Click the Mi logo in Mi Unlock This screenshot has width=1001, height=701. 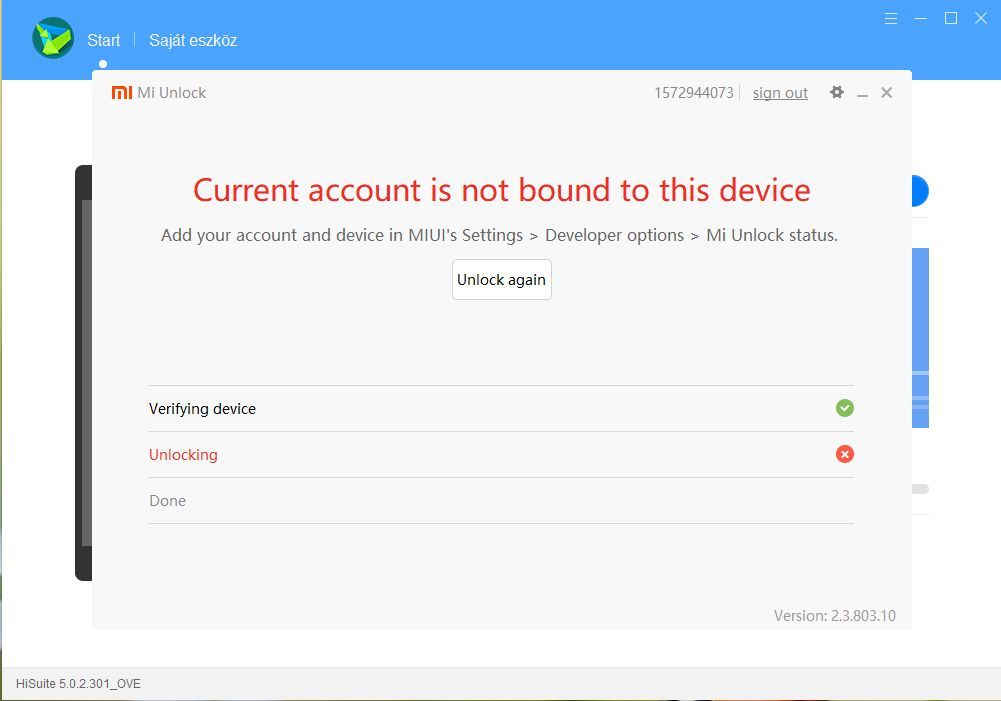121,93
